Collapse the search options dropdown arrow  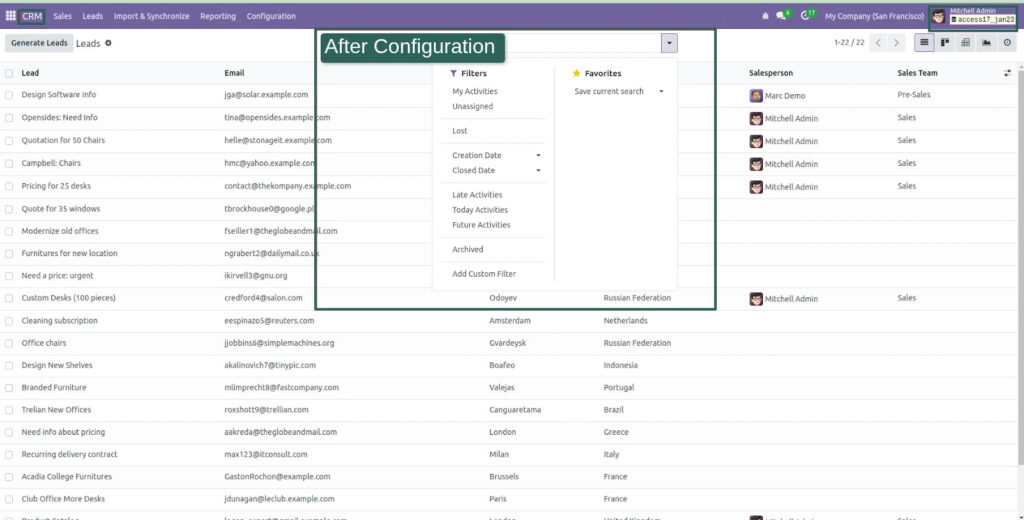pyautogui.click(x=669, y=43)
